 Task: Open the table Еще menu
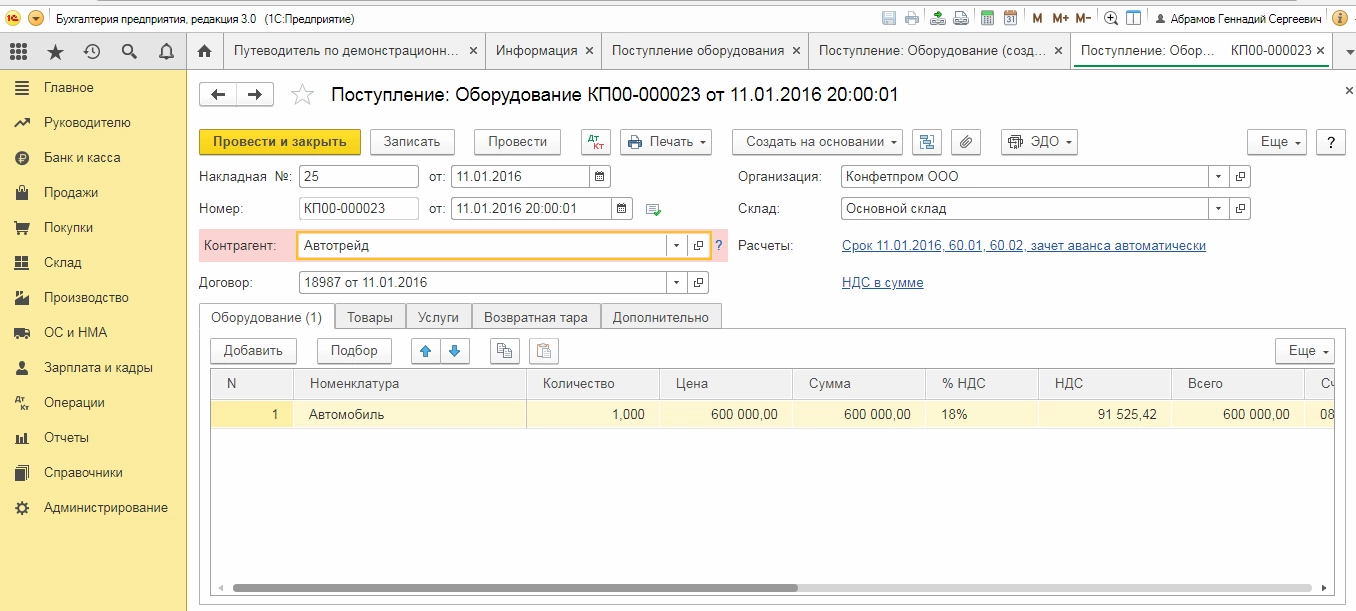coord(1305,351)
